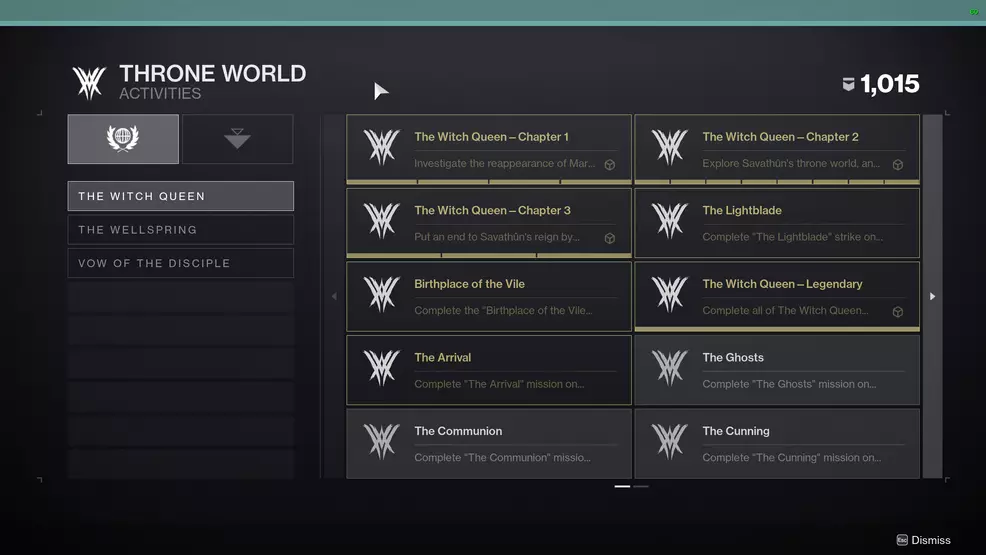Click Chapter 1 progress bar segments
The width and height of the screenshot is (986, 555).
tap(489, 182)
